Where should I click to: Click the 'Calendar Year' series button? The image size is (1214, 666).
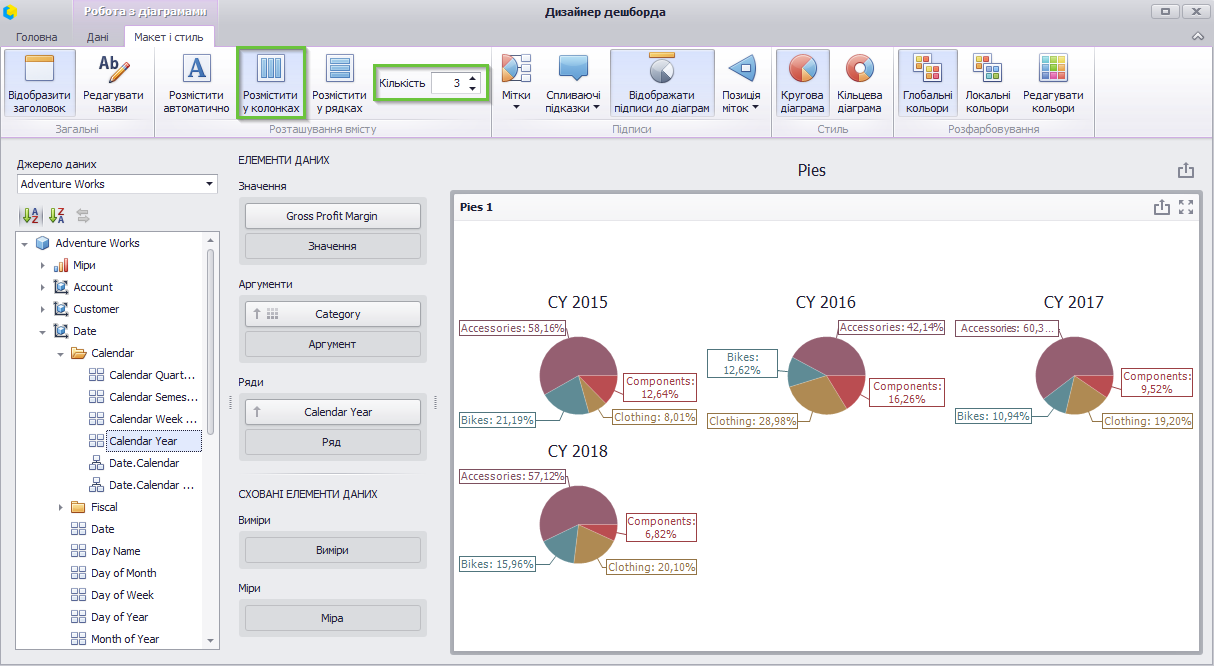click(x=333, y=412)
